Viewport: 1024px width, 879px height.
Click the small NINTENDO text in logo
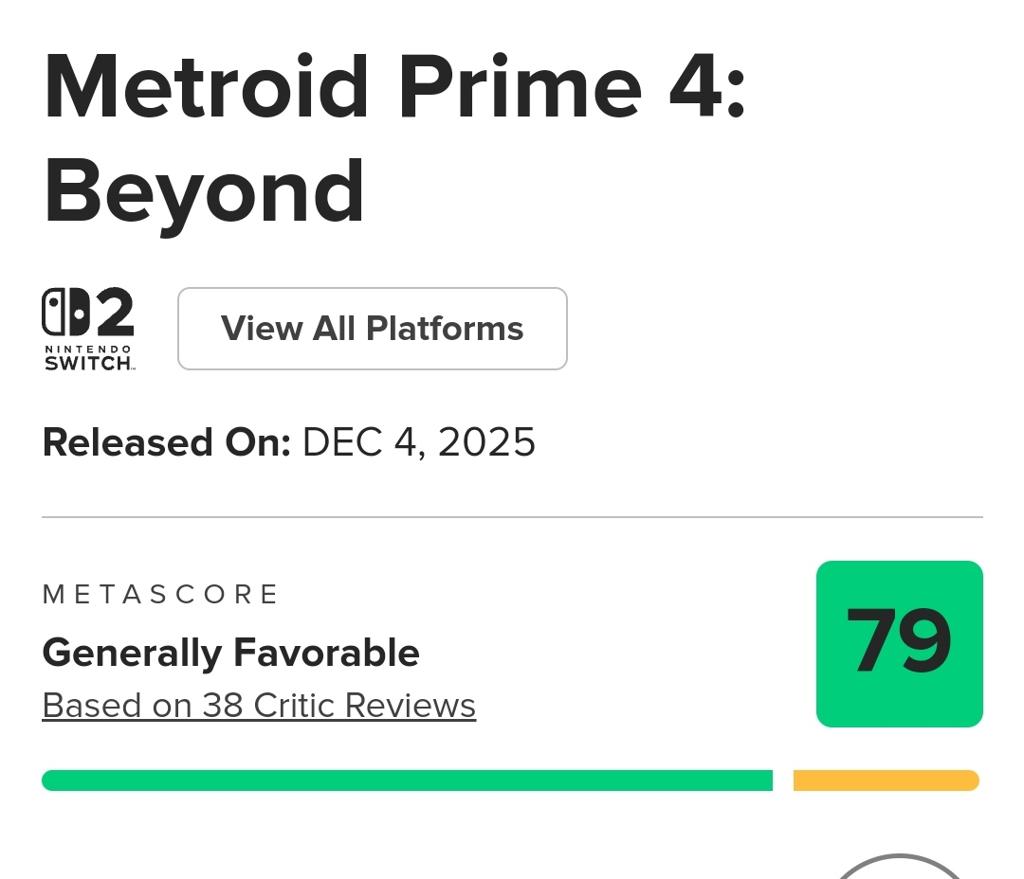click(88, 348)
